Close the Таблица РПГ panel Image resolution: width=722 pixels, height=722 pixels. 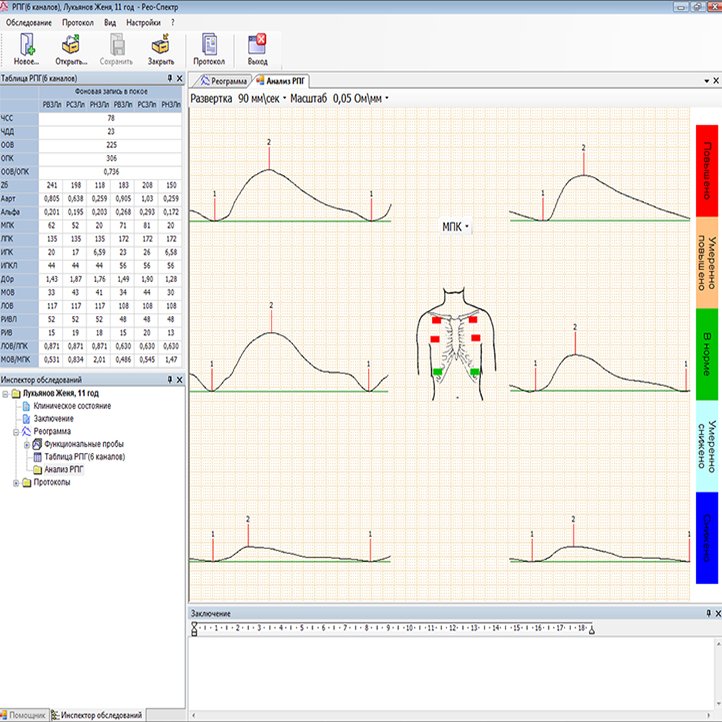tap(180, 78)
